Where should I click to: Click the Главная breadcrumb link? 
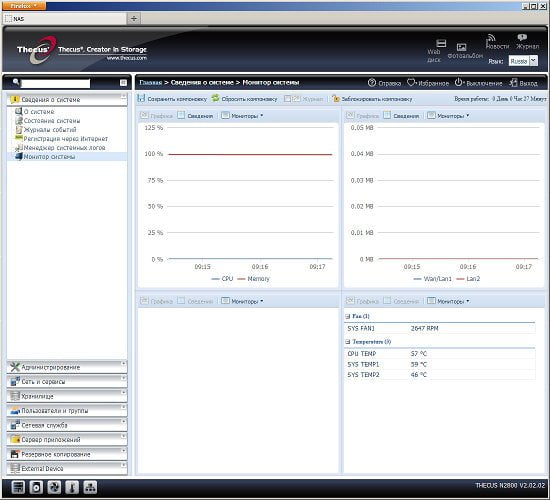click(150, 82)
